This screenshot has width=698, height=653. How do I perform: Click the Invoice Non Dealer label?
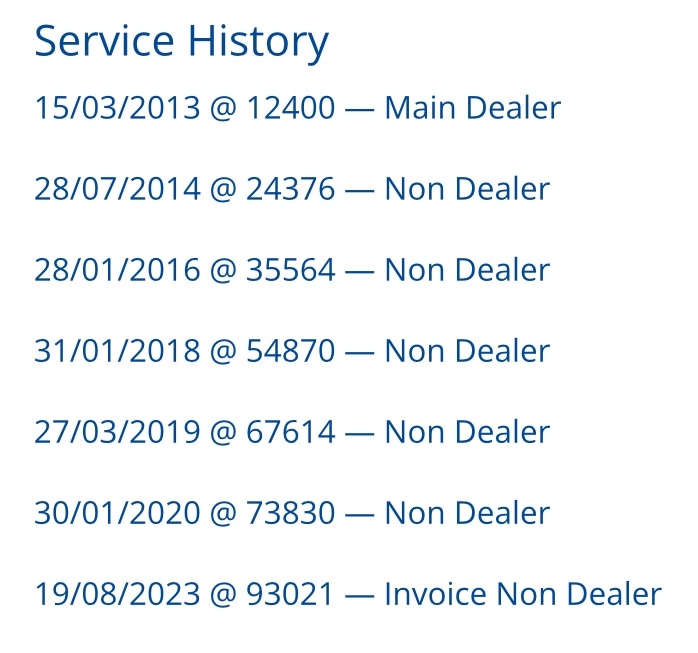pos(523,594)
